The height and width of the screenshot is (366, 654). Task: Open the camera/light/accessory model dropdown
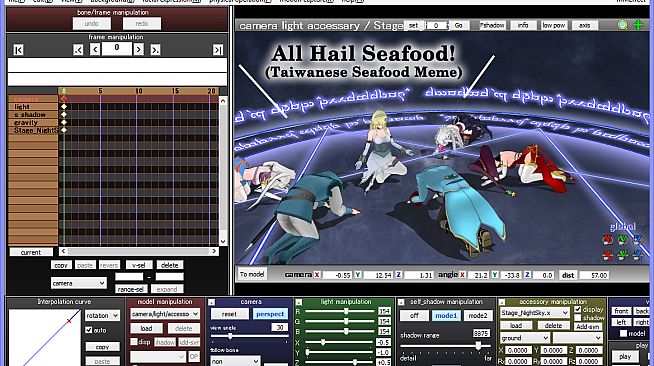click(x=165, y=314)
